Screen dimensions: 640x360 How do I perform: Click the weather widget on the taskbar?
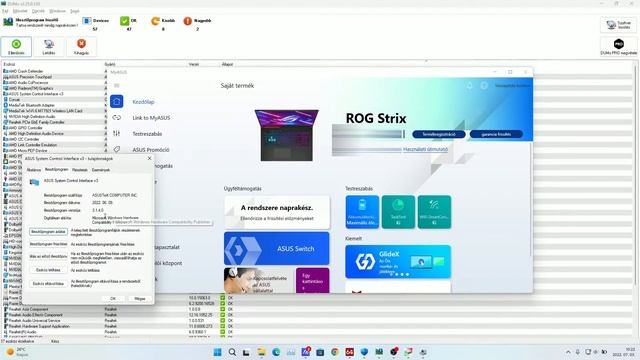[18, 352]
